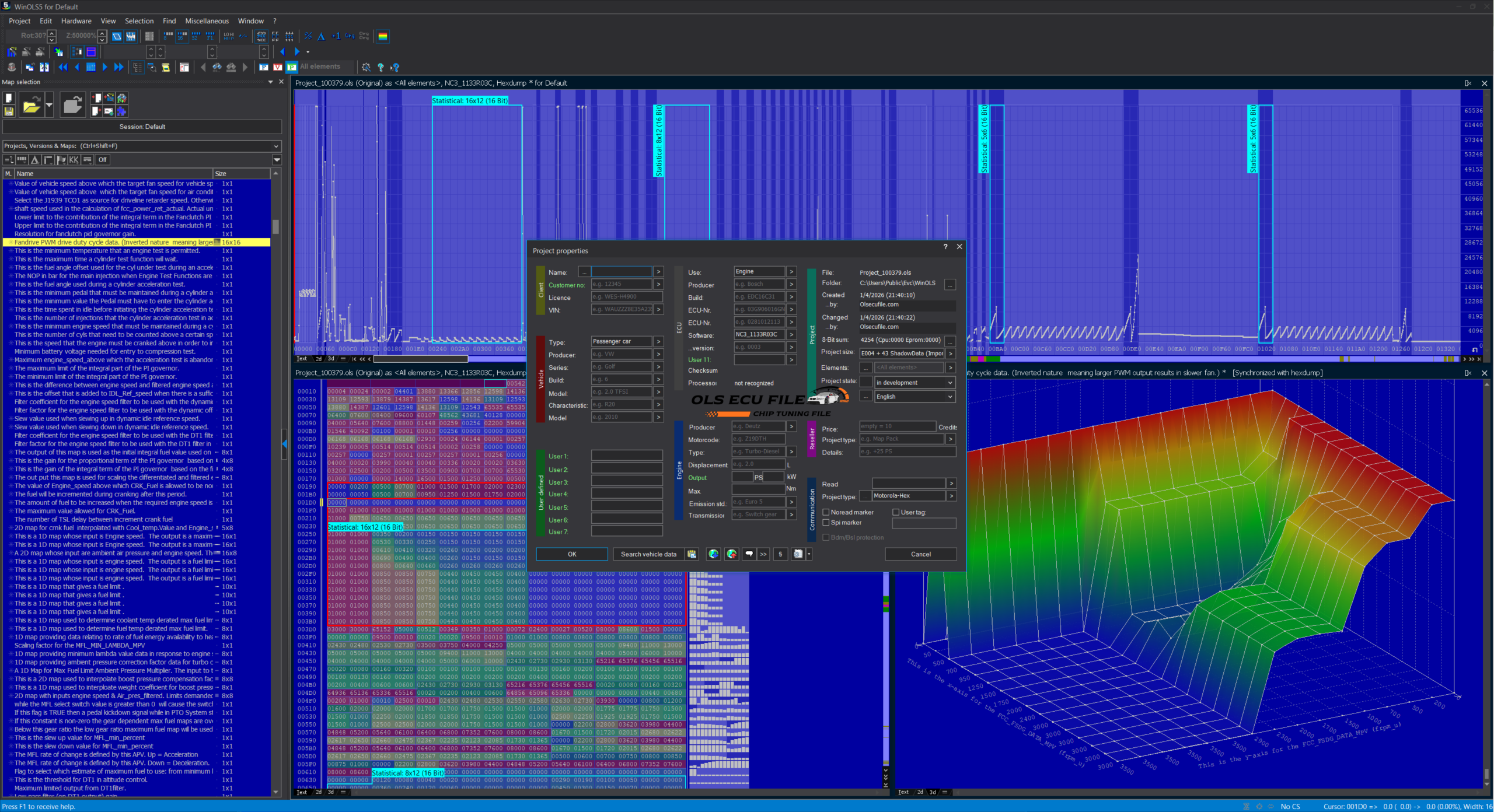Viewport: 1494px width, 812px height.
Task: Click the client Name input field
Action: click(621, 272)
